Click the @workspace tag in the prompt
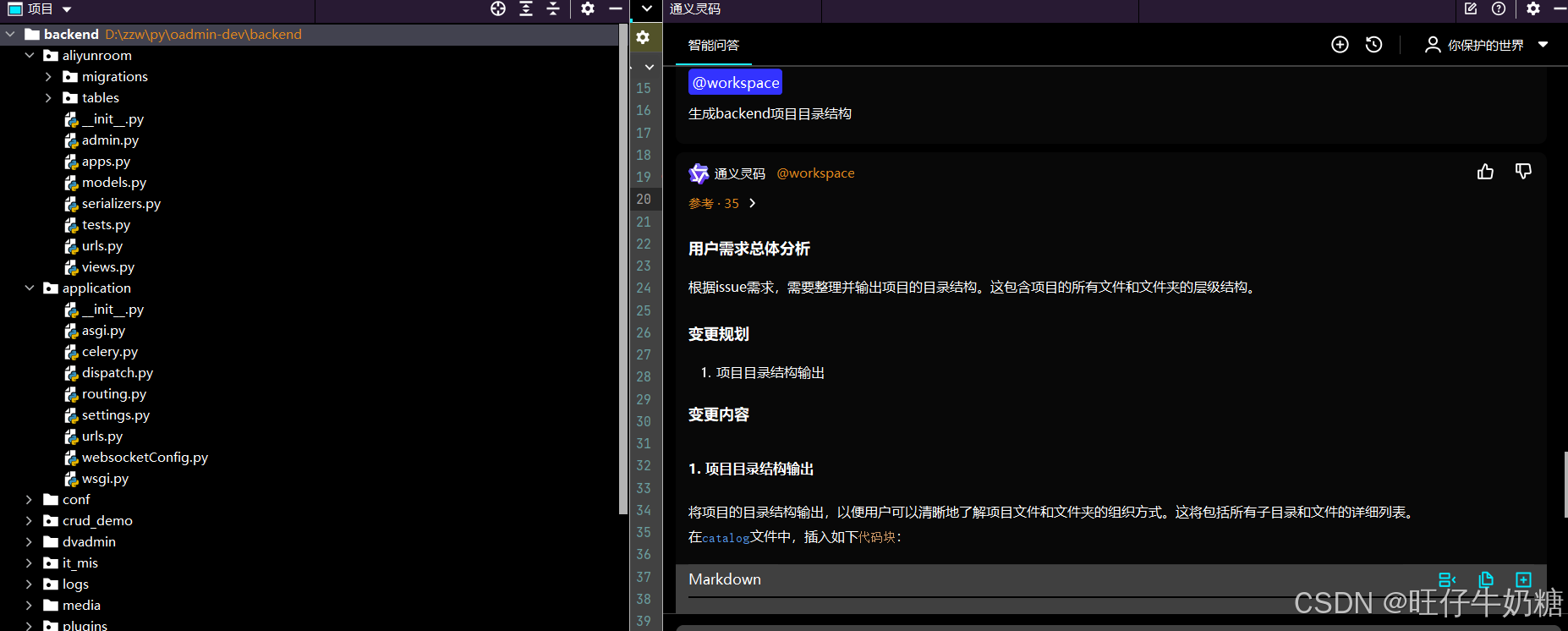This screenshot has width=1568, height=631. tap(735, 82)
